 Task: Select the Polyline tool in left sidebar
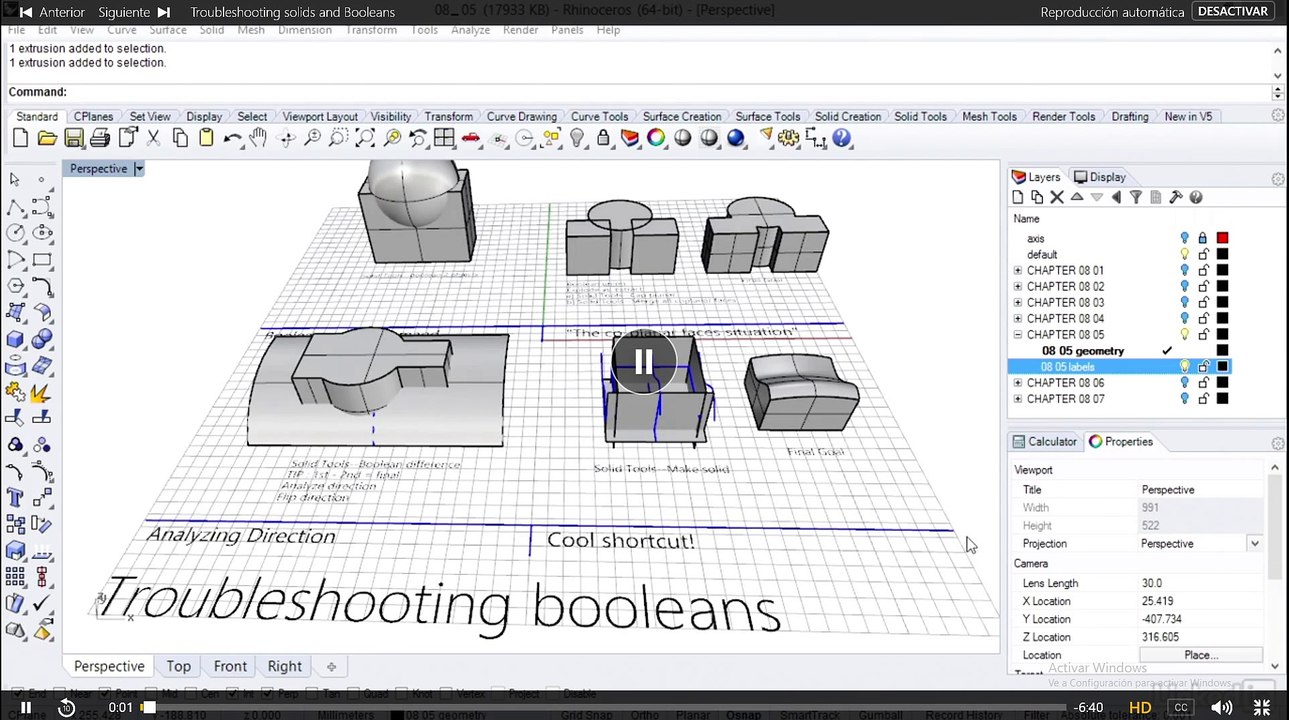pyautogui.click(x=15, y=207)
